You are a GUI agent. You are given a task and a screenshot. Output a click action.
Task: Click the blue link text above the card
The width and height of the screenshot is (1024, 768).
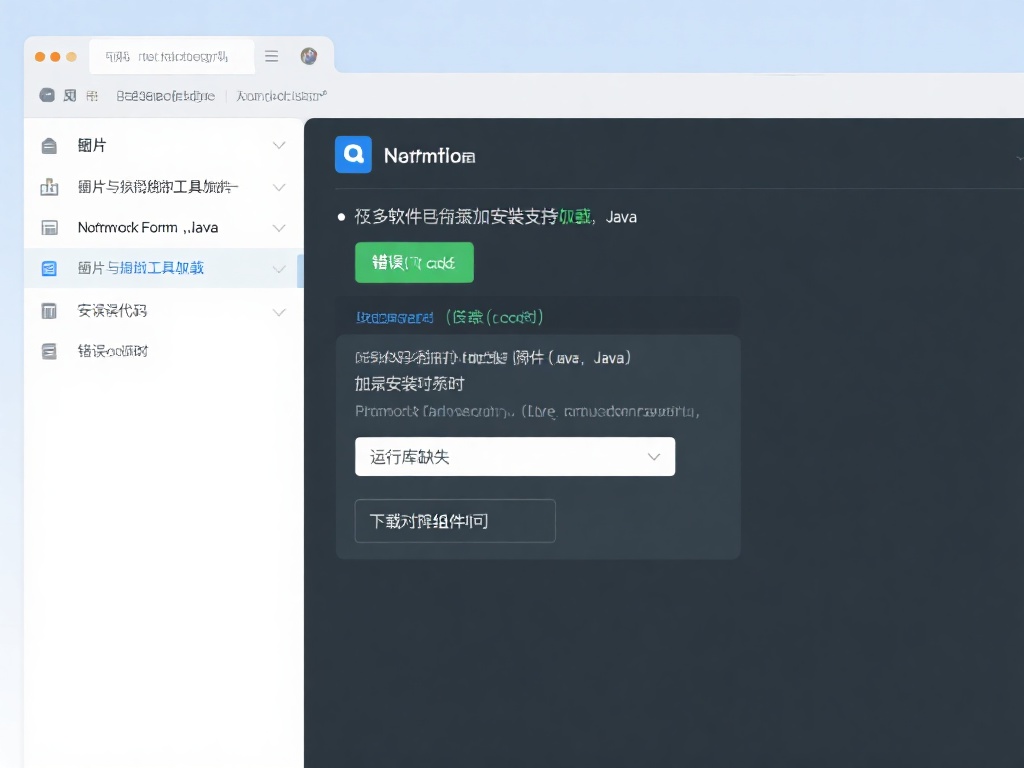click(395, 317)
